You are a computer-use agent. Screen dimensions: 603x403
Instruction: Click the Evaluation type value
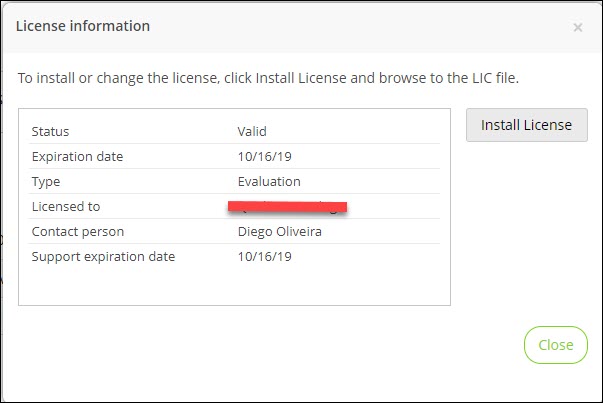(x=269, y=181)
